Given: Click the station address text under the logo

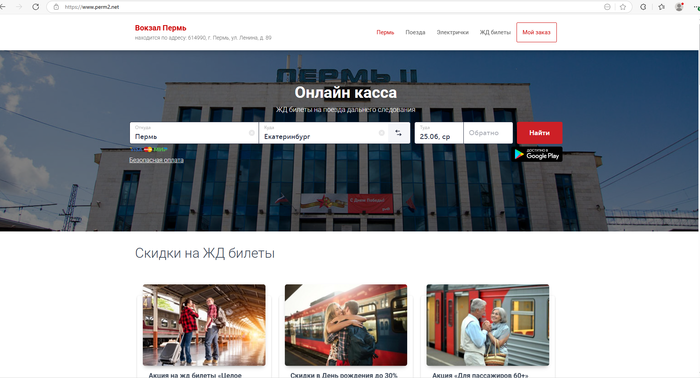Looking at the screenshot, I should [203, 38].
